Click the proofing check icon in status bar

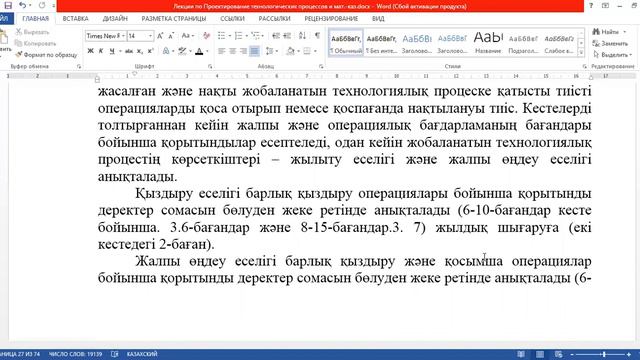click(x=115, y=354)
